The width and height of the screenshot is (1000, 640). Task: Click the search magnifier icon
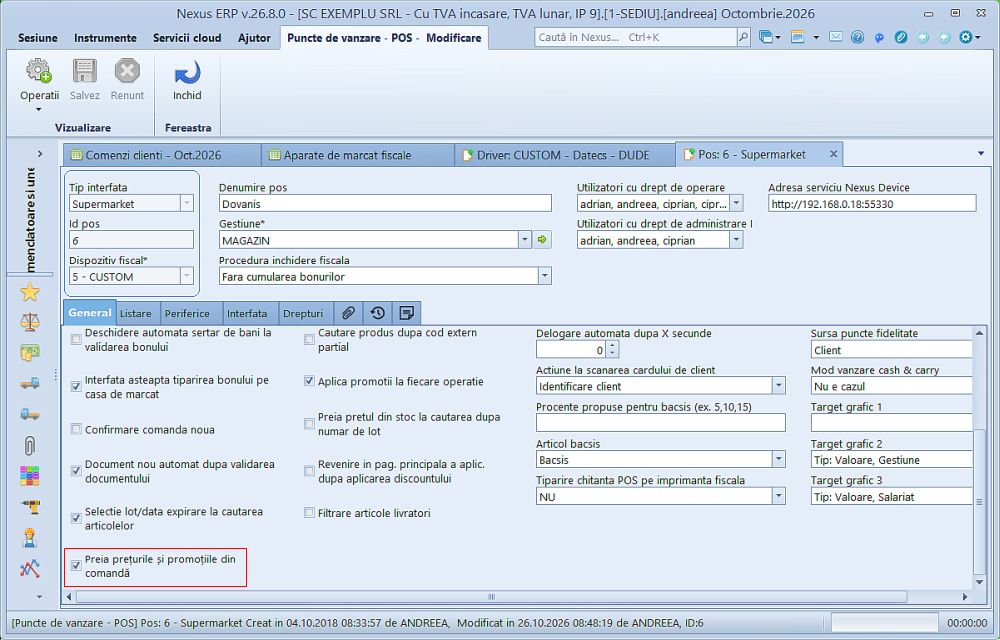(743, 38)
